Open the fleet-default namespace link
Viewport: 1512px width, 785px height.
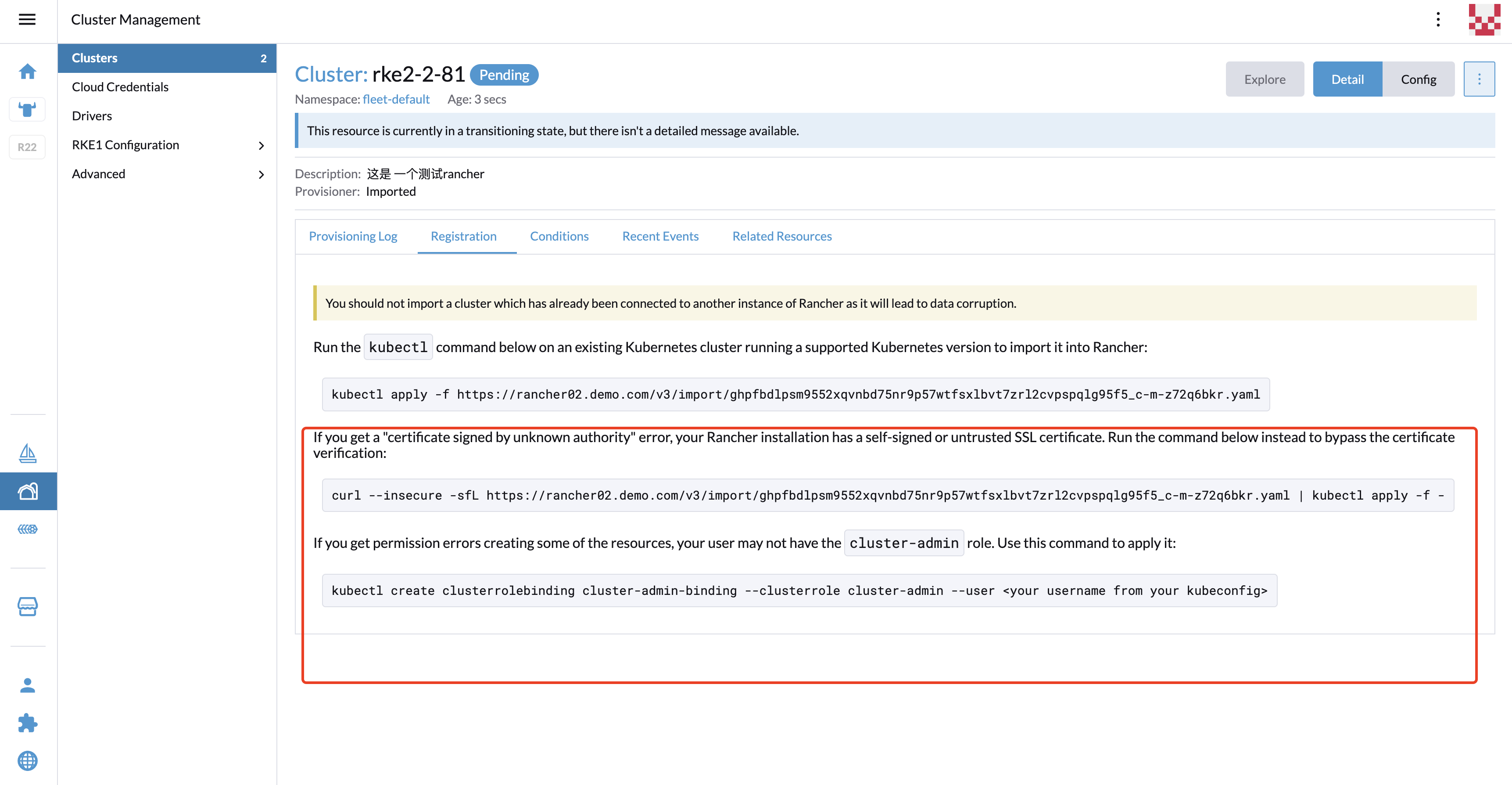396,99
